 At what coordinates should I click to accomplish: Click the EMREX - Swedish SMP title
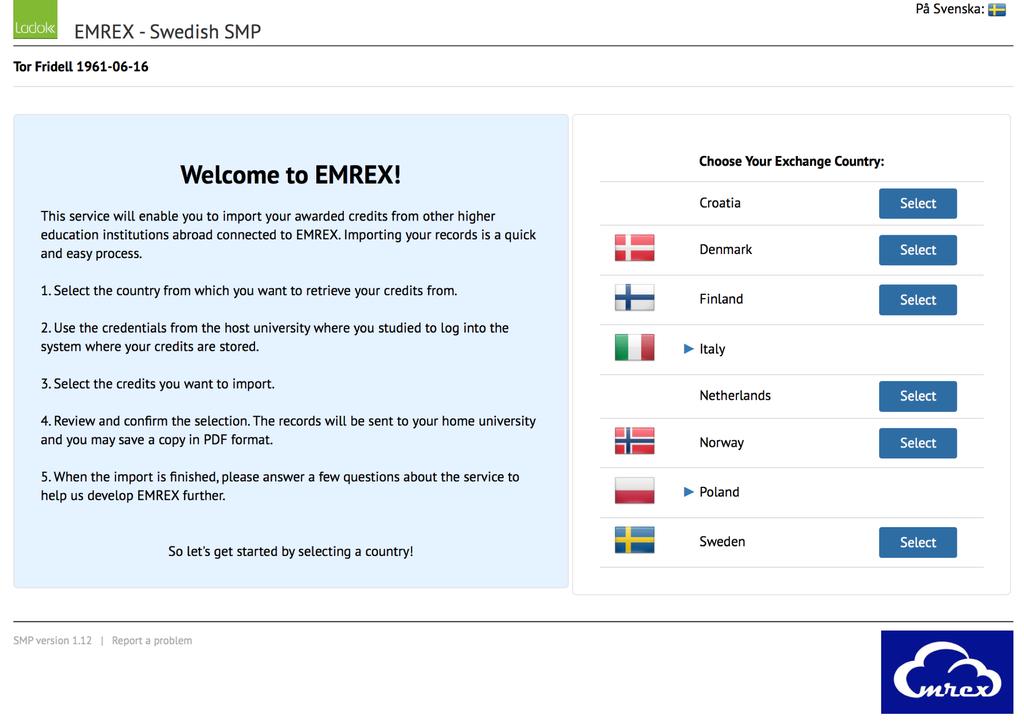tap(168, 31)
